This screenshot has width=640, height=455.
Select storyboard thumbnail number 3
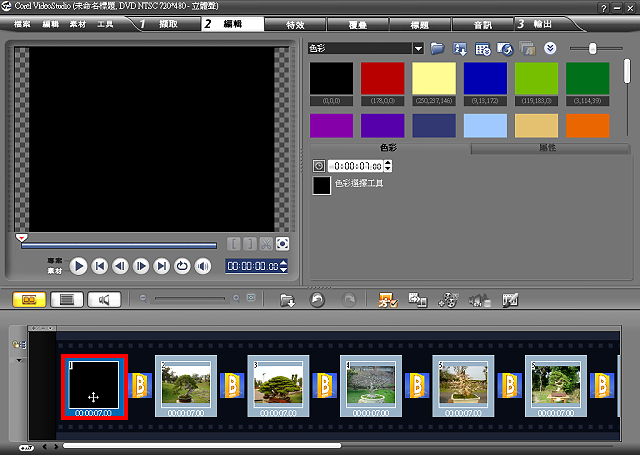point(278,386)
